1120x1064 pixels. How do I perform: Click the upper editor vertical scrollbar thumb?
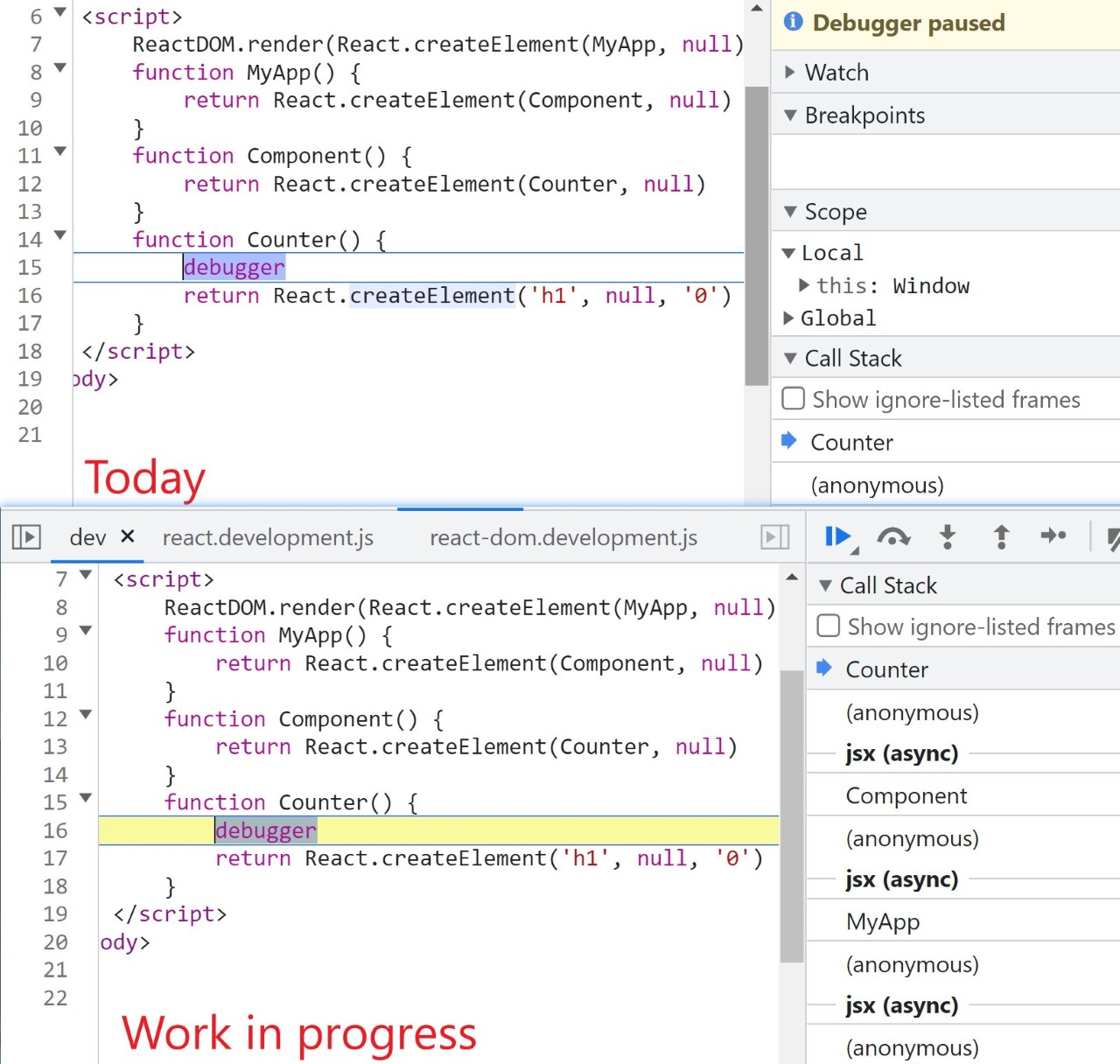757,236
